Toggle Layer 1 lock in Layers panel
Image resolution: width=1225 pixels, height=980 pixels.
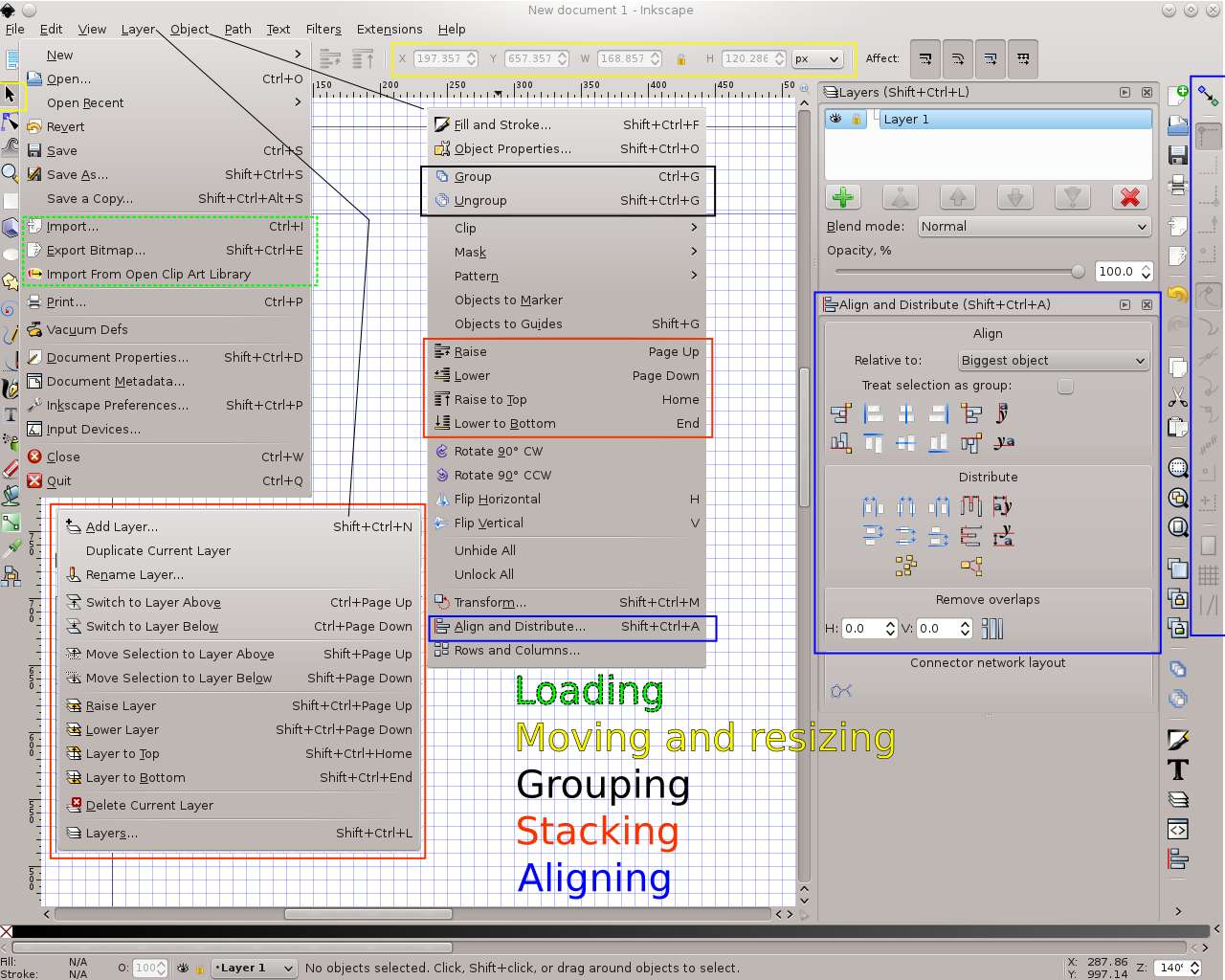coord(857,119)
